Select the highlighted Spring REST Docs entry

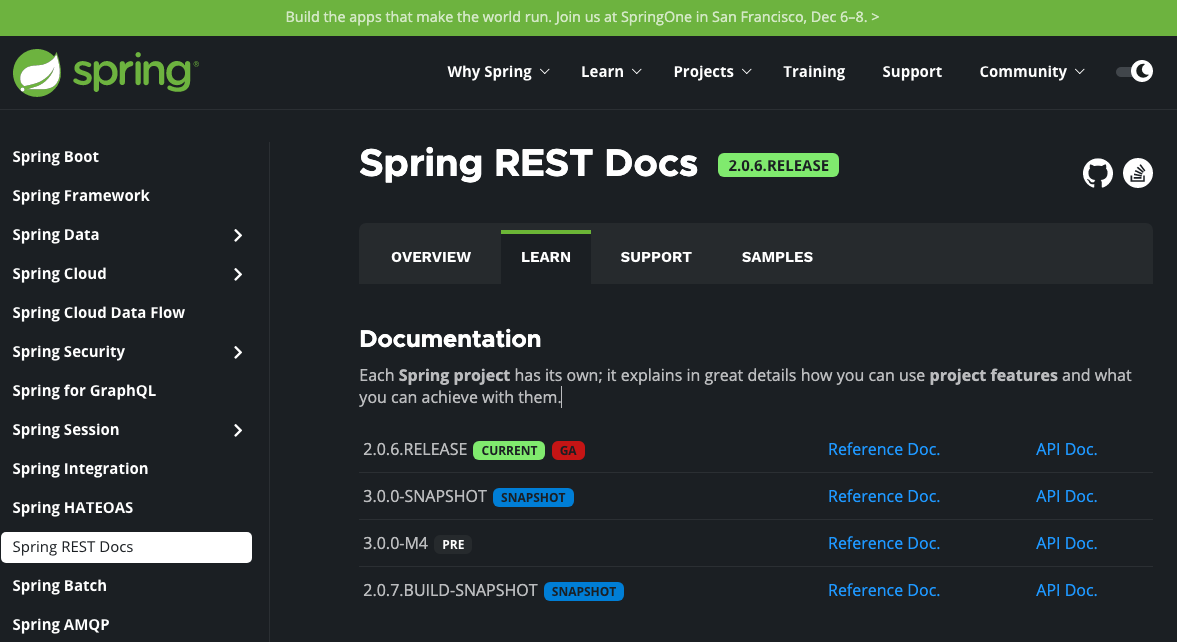(x=126, y=547)
